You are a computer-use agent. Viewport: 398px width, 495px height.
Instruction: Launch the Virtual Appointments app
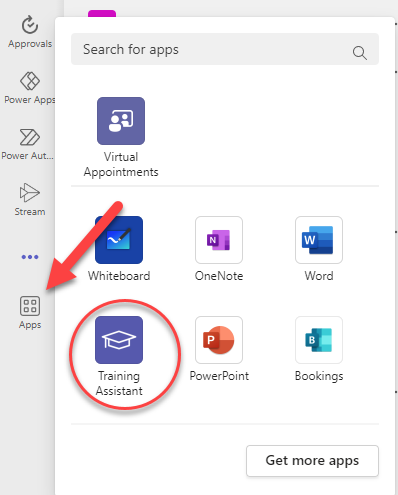coord(121,137)
